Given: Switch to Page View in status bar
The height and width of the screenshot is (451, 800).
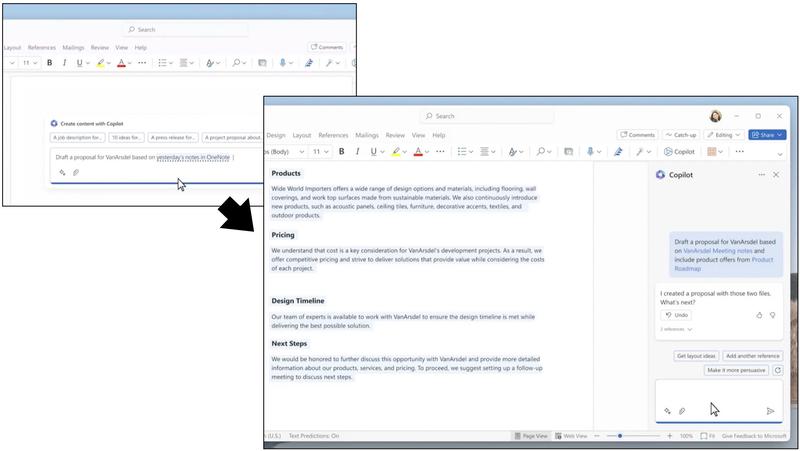Looking at the screenshot, I should pos(531,436).
